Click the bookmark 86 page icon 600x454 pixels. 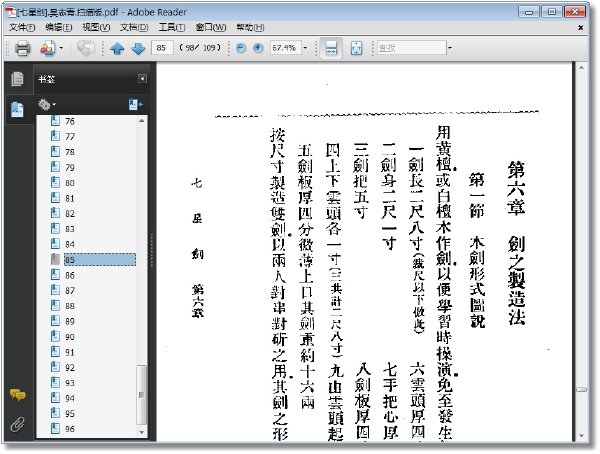tap(55, 274)
